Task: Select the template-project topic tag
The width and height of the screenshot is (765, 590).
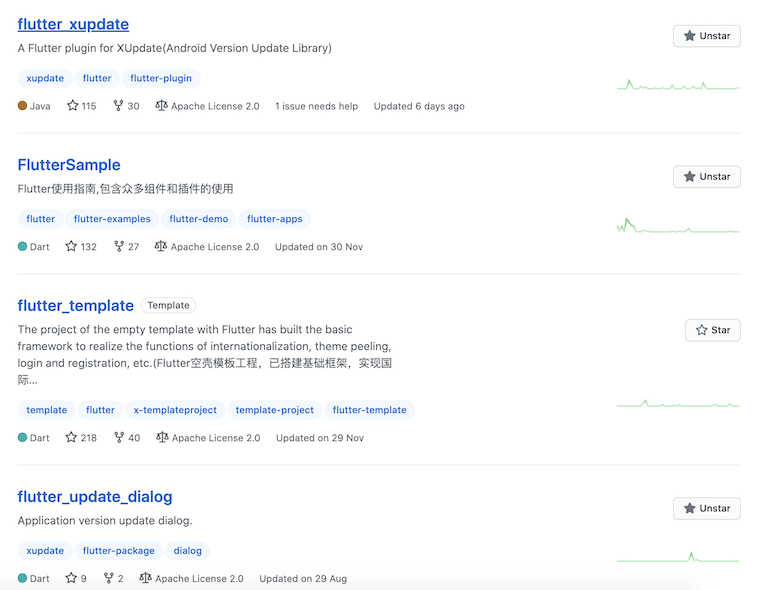Action: (275, 410)
